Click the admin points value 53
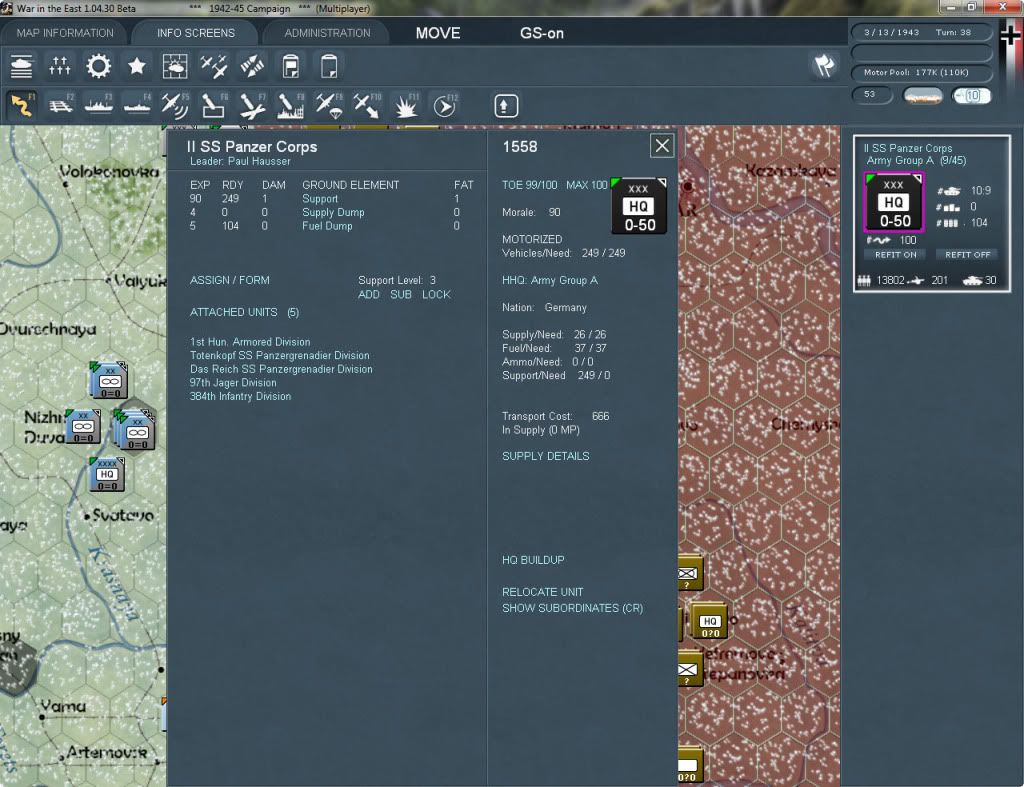Image resolution: width=1024 pixels, height=787 pixels. pyautogui.click(x=871, y=95)
